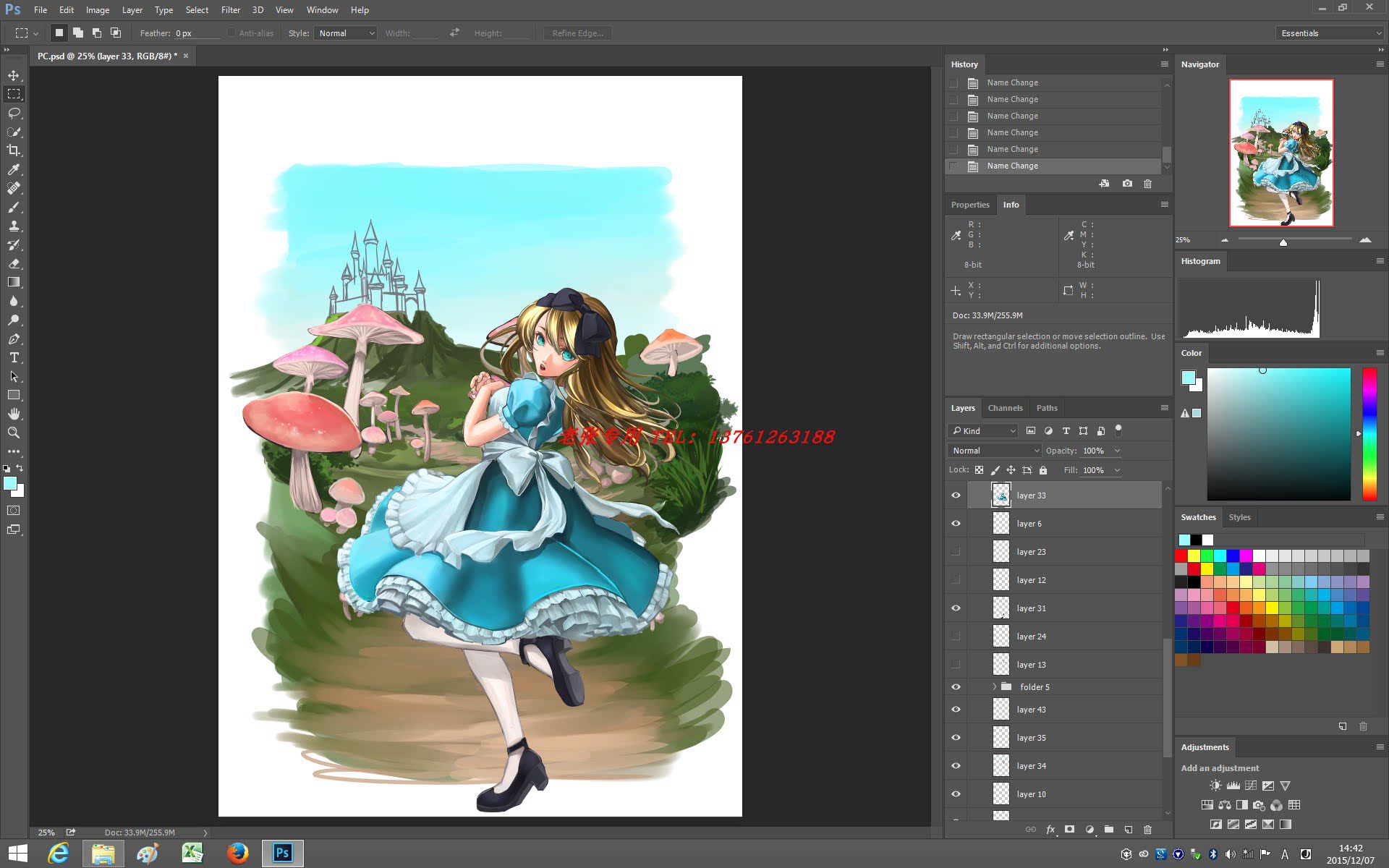The width and height of the screenshot is (1389, 868).
Task: Show layer 24 visibility
Action: point(956,637)
